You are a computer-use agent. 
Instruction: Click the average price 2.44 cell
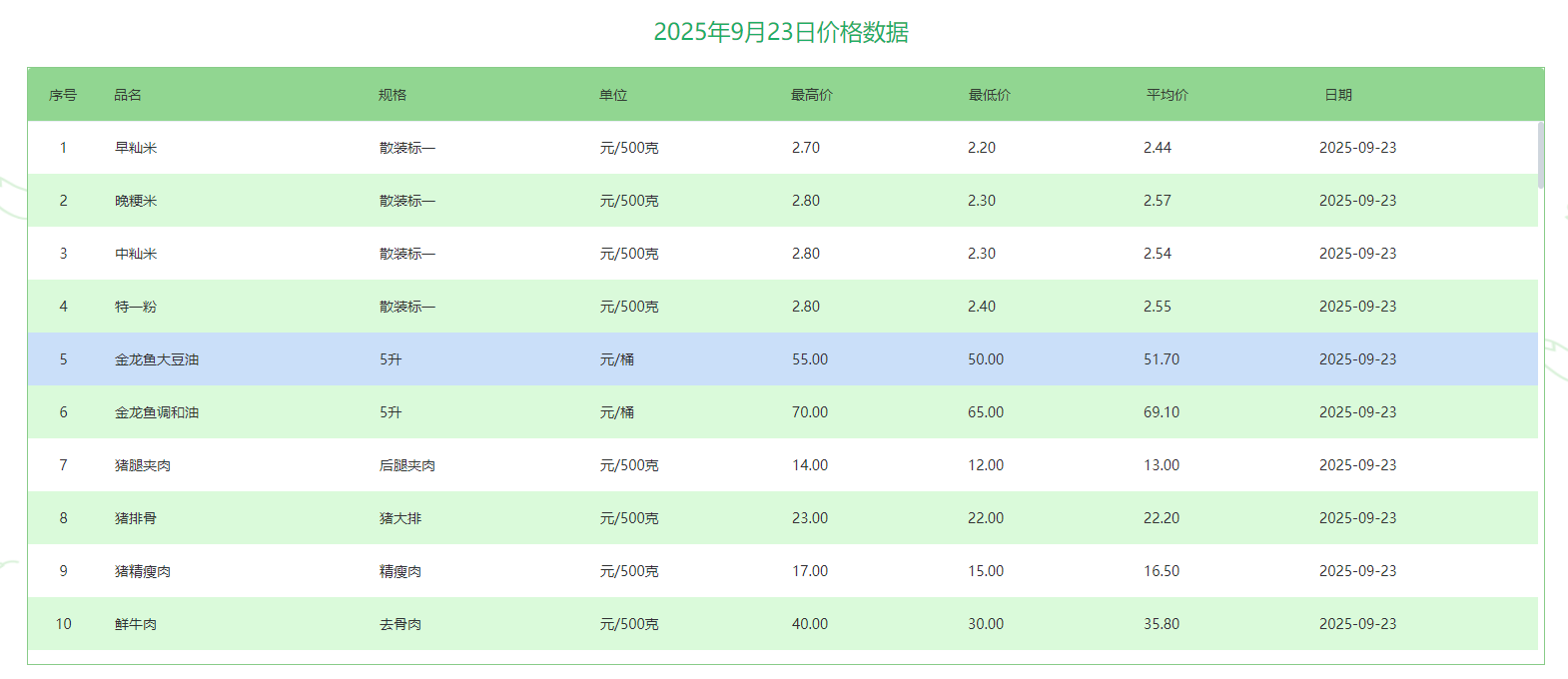click(1158, 148)
